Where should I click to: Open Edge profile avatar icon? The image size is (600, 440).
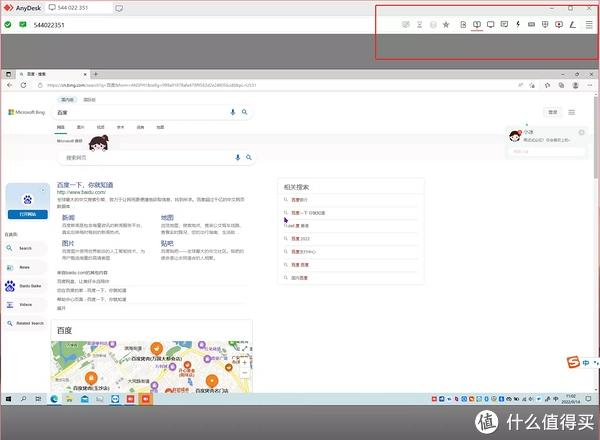click(575, 85)
